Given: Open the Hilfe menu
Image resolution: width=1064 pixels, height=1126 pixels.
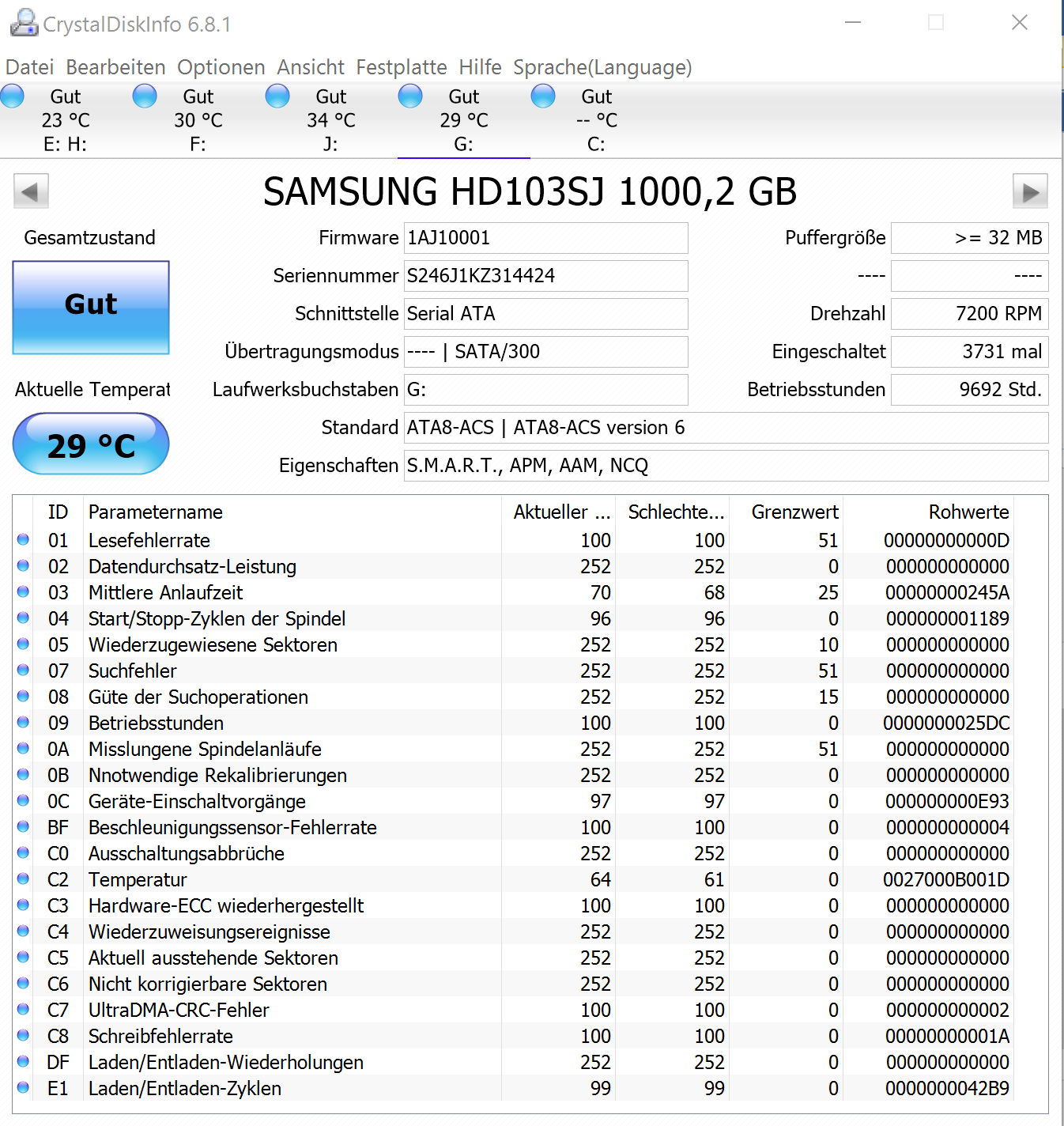Looking at the screenshot, I should [481, 67].
